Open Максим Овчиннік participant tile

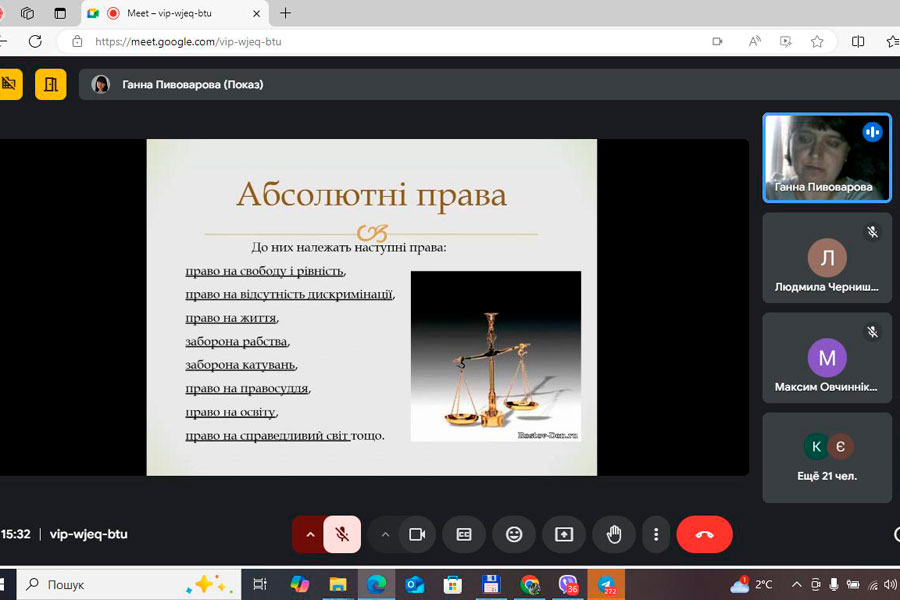click(x=827, y=358)
